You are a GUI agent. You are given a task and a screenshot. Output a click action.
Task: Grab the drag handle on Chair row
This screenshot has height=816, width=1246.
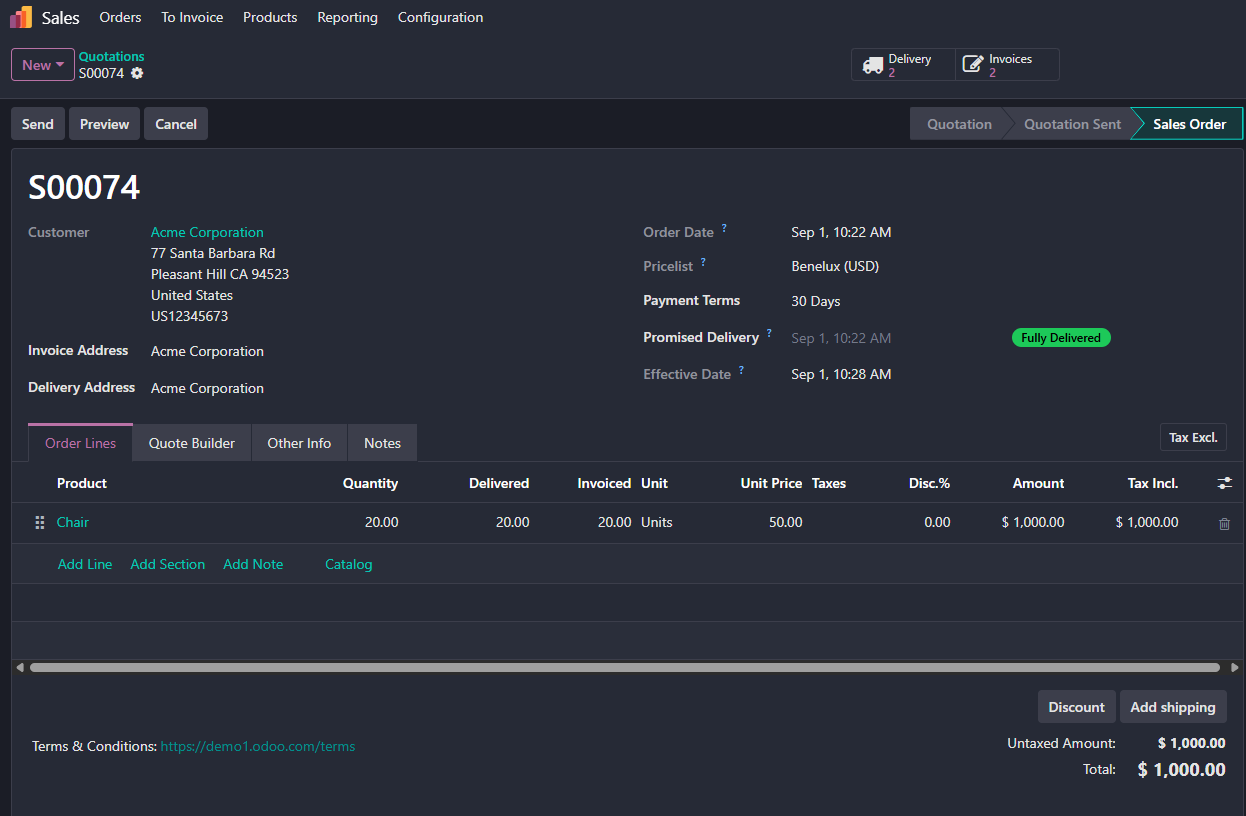40,523
